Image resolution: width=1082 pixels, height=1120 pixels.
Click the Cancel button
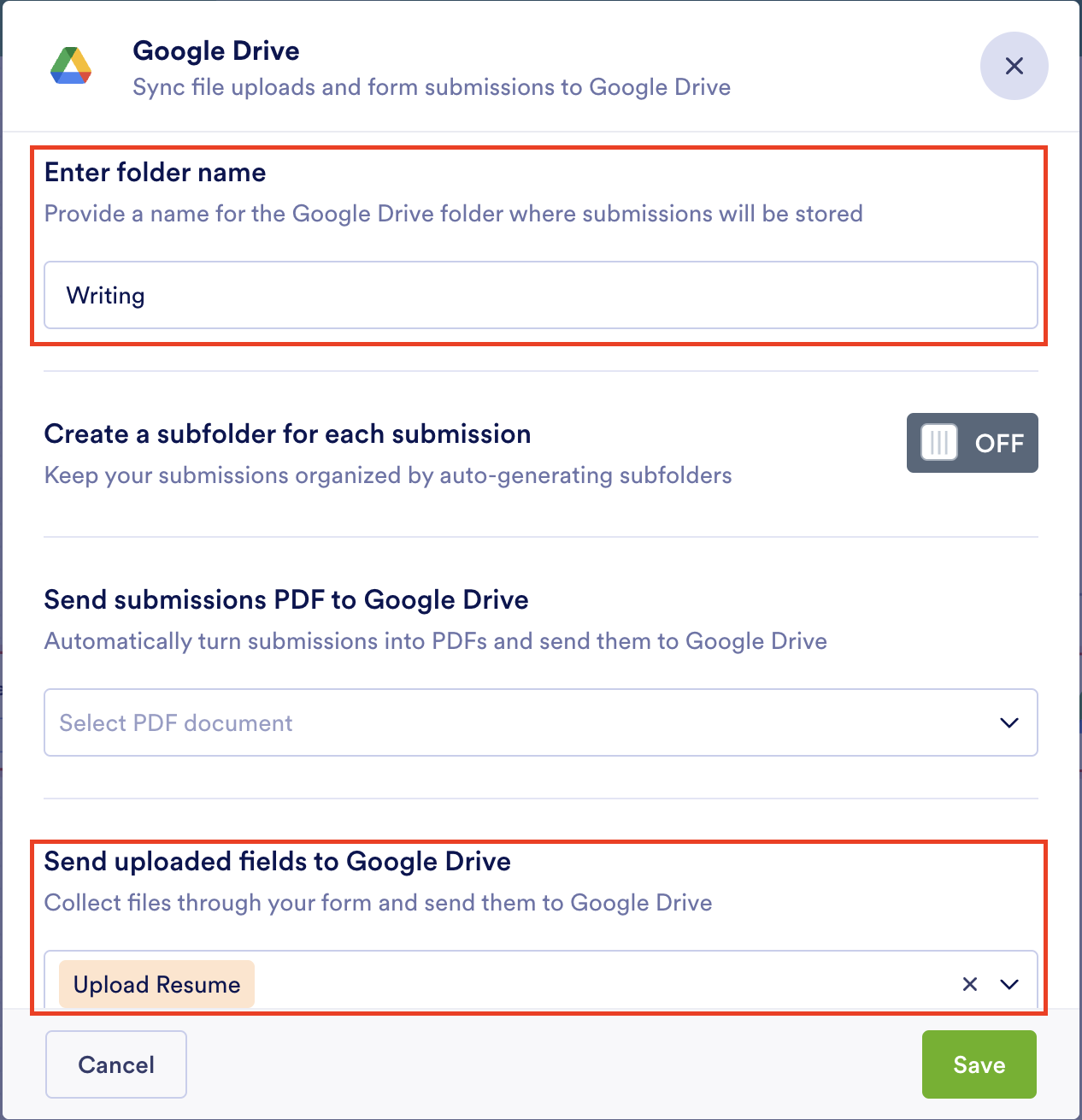click(116, 1064)
